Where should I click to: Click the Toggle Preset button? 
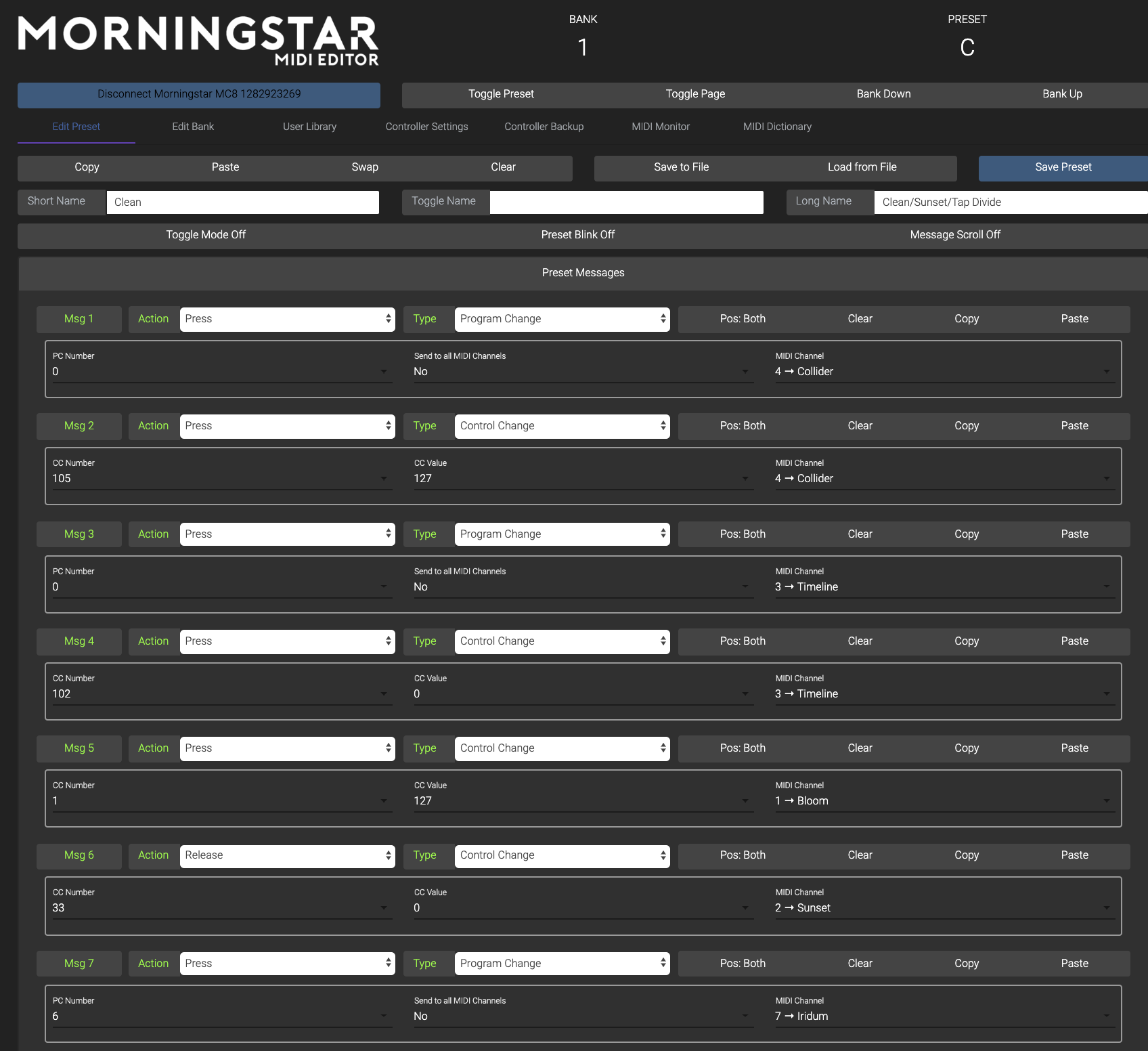(x=501, y=95)
